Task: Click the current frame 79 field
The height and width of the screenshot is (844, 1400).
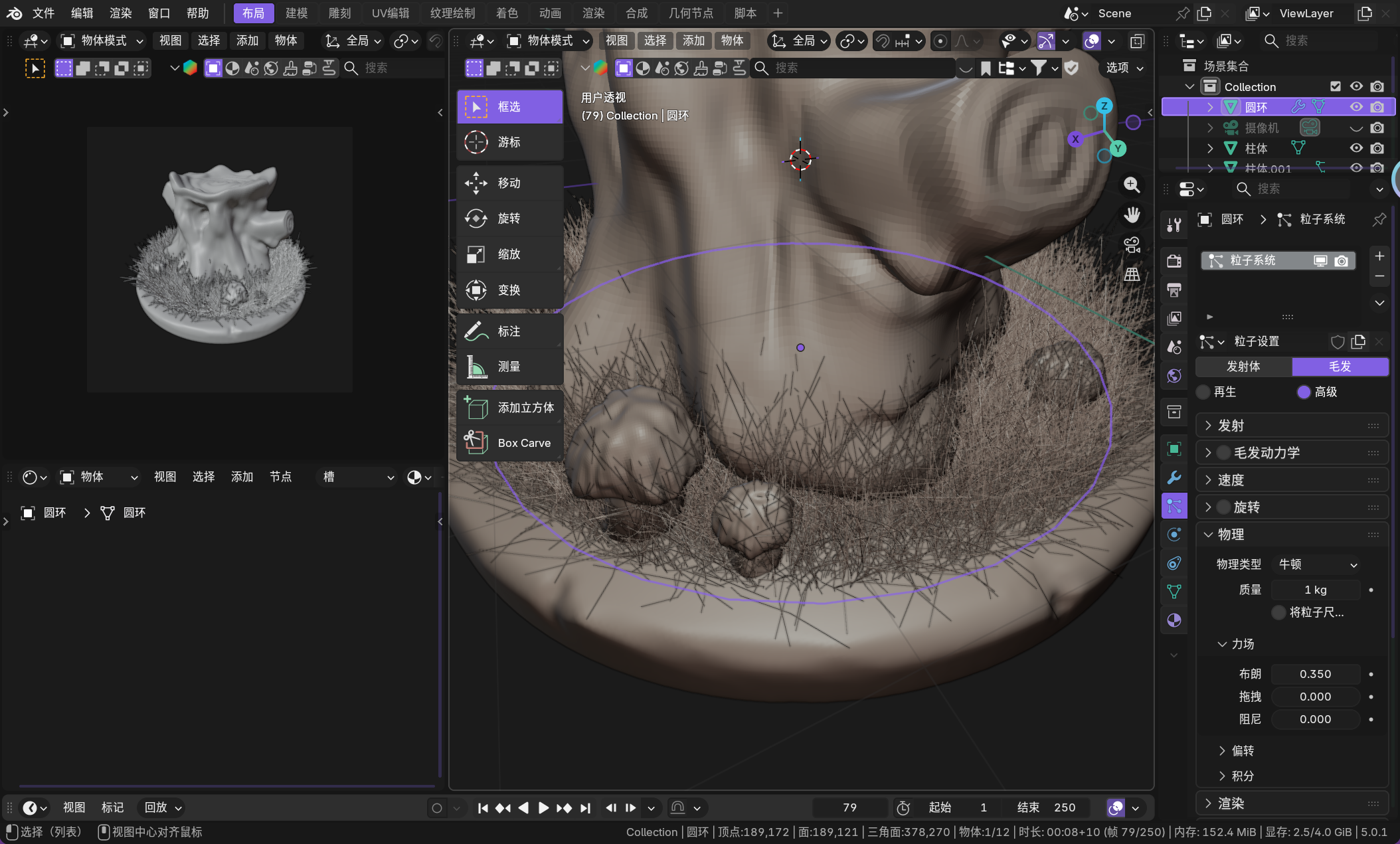Action: point(849,807)
